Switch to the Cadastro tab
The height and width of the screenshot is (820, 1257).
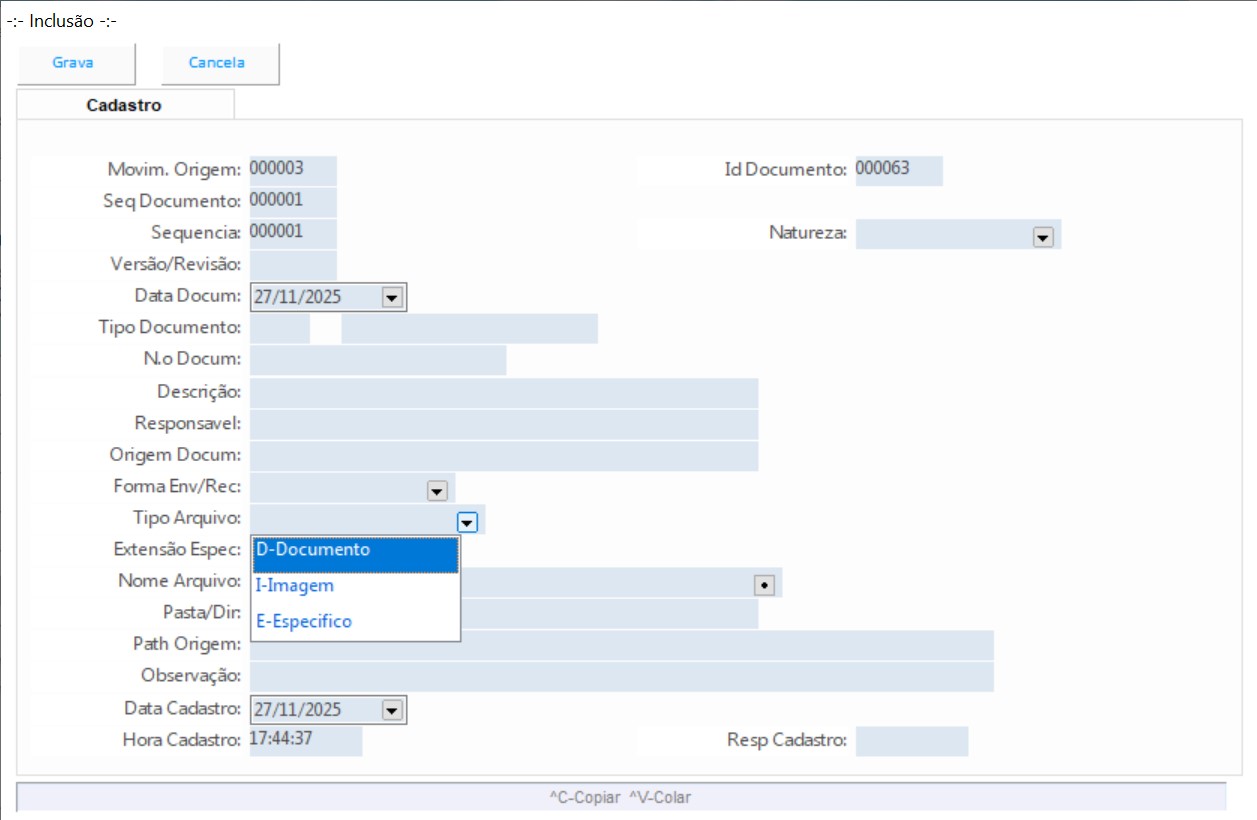[125, 105]
